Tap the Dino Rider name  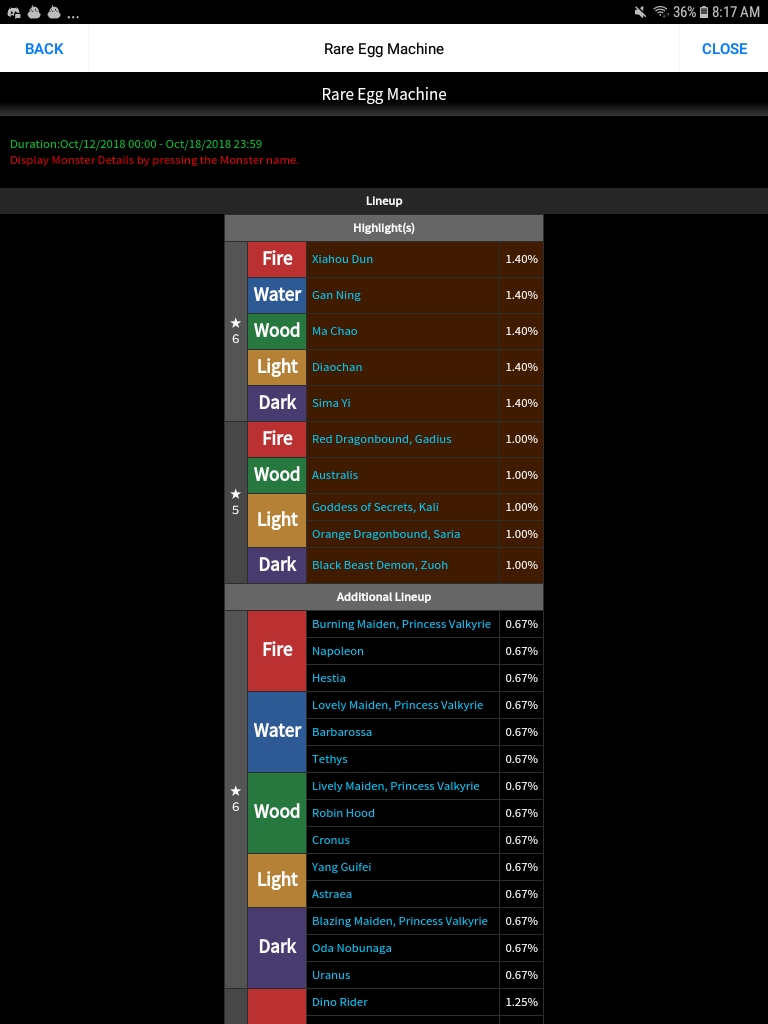pyautogui.click(x=340, y=1002)
